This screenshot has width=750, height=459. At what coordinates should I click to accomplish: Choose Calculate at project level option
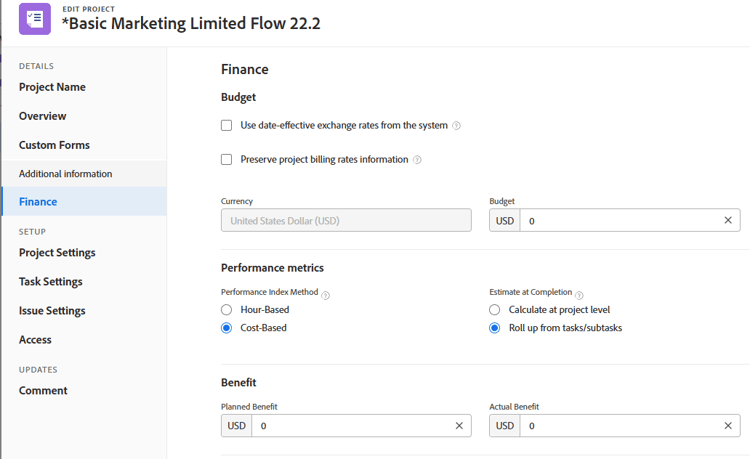(x=495, y=310)
